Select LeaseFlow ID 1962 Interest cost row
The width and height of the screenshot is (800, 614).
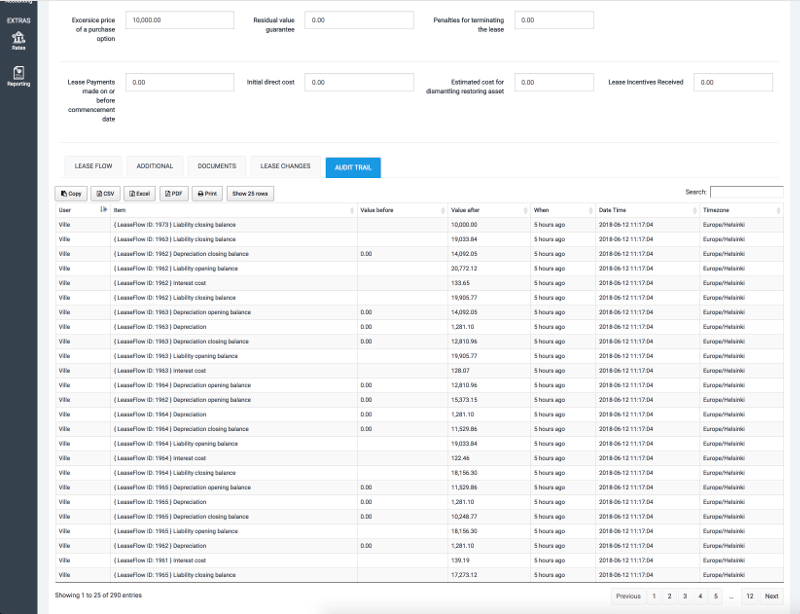point(419,283)
